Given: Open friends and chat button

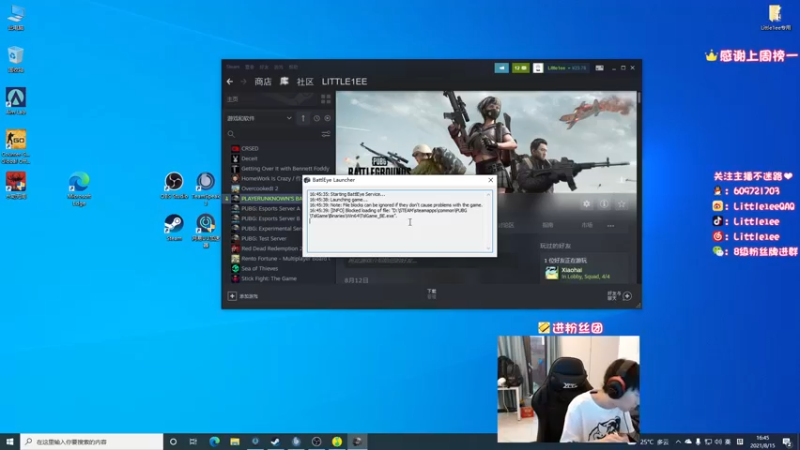Looking at the screenshot, I should click(x=619, y=296).
